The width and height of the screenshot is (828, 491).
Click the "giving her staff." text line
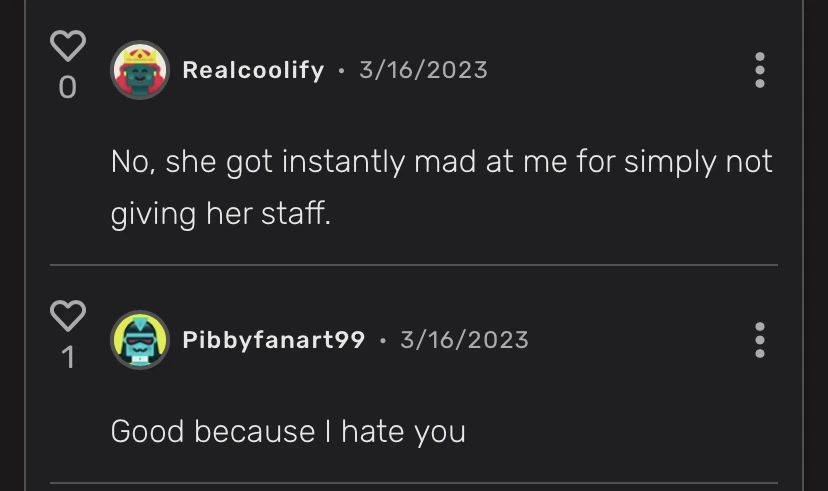(x=220, y=214)
